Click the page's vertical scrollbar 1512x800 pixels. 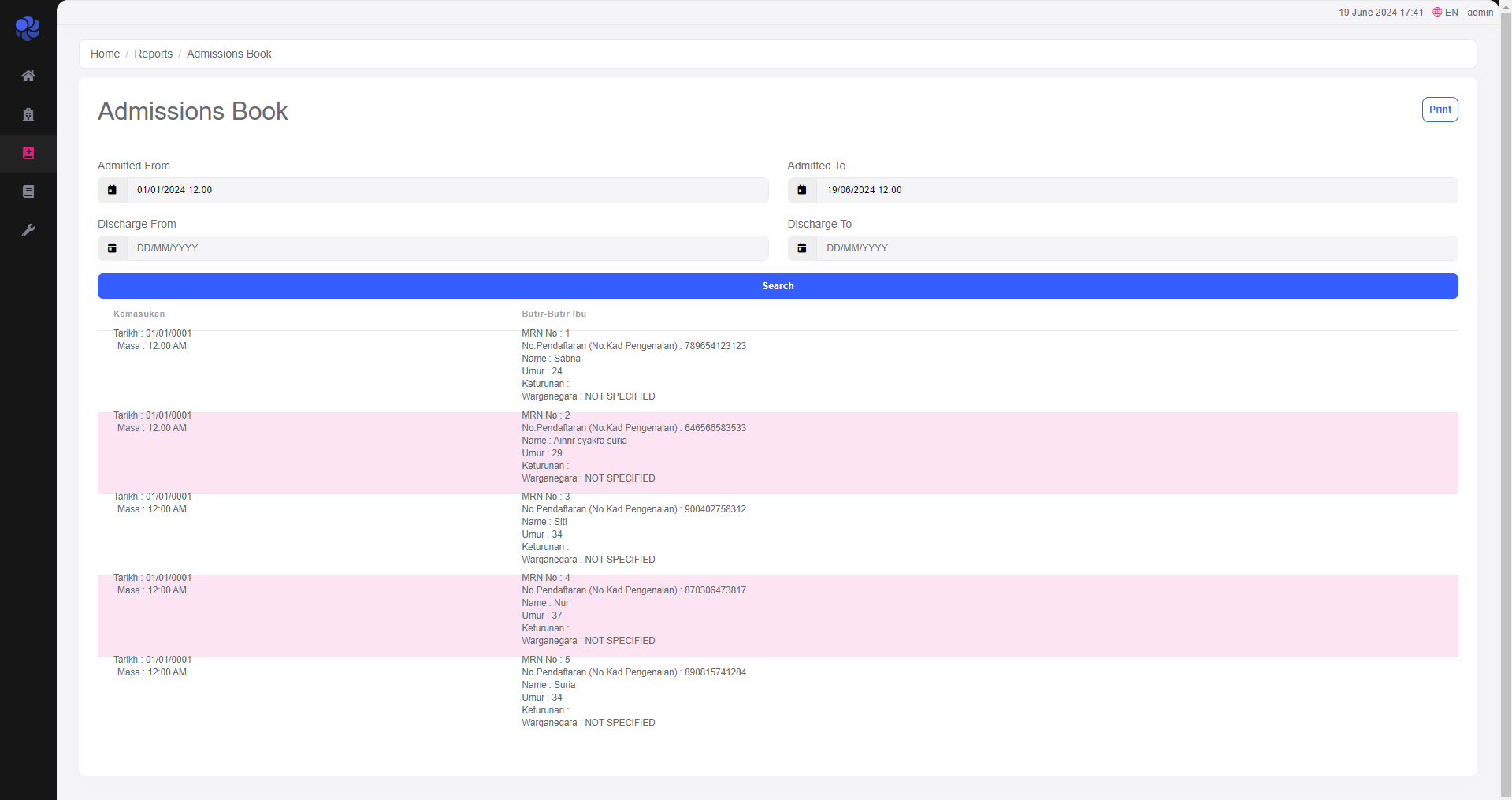point(1506,394)
